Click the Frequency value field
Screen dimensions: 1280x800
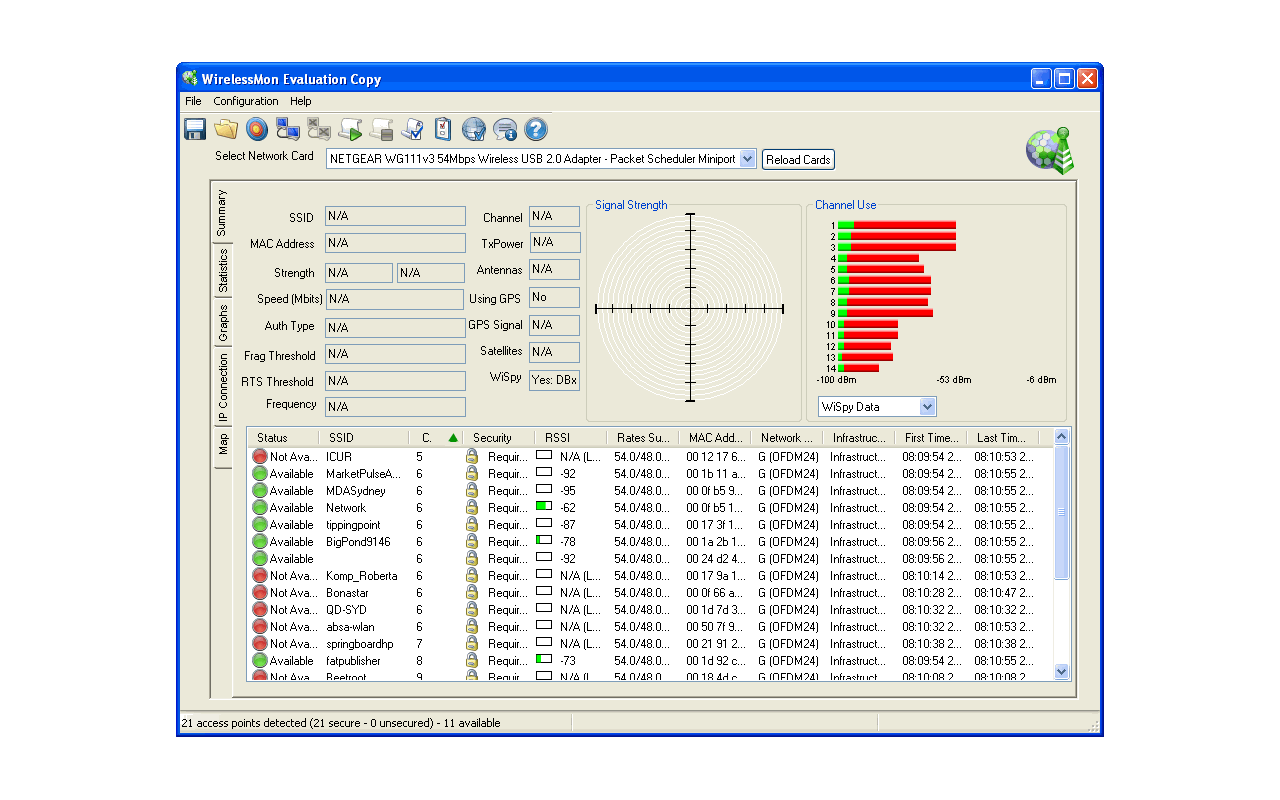point(395,407)
